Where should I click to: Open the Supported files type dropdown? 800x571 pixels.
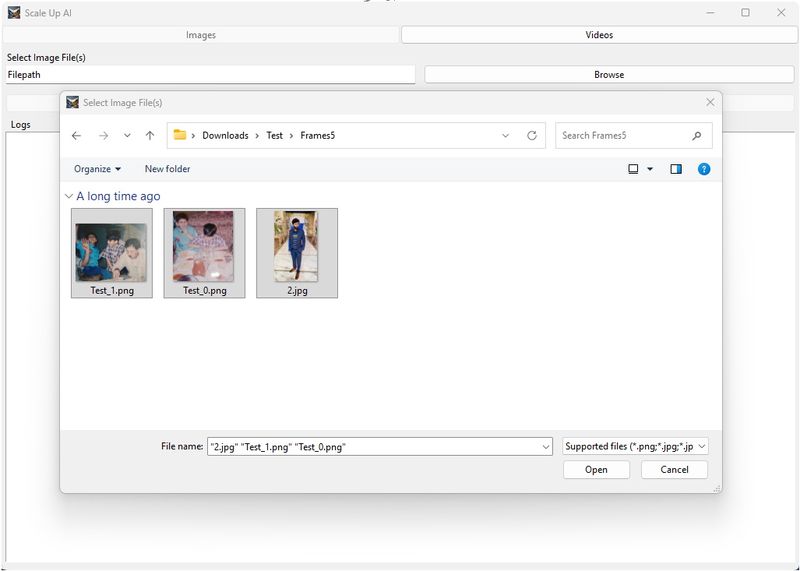(x=635, y=447)
